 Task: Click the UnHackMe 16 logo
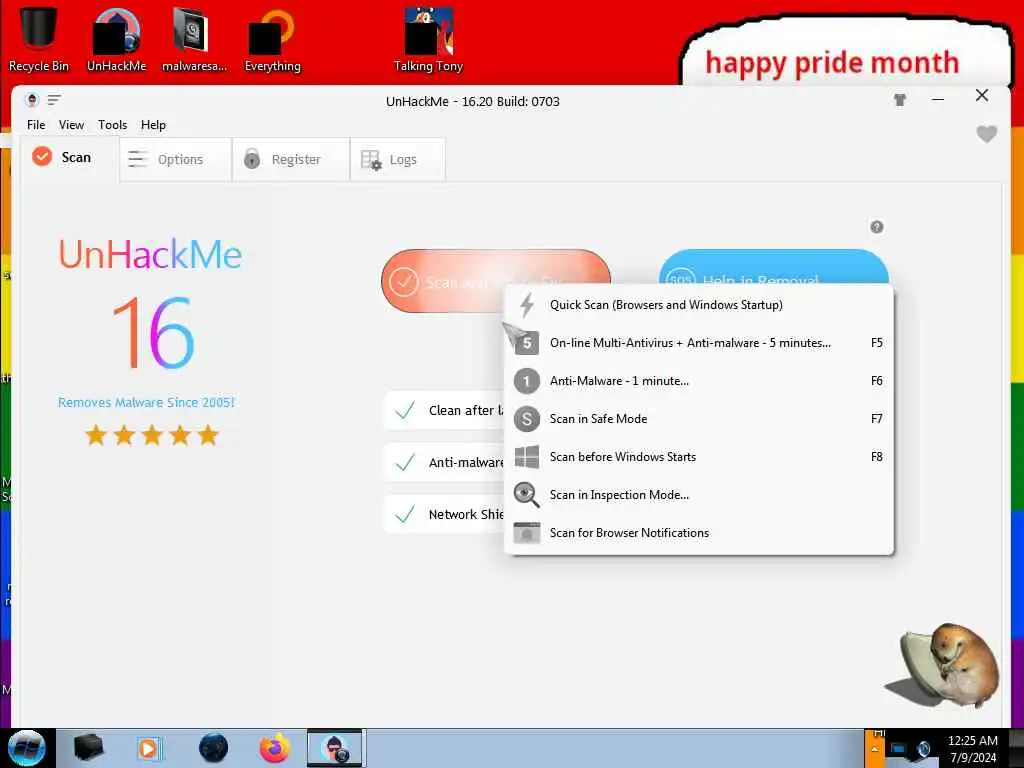pos(150,306)
